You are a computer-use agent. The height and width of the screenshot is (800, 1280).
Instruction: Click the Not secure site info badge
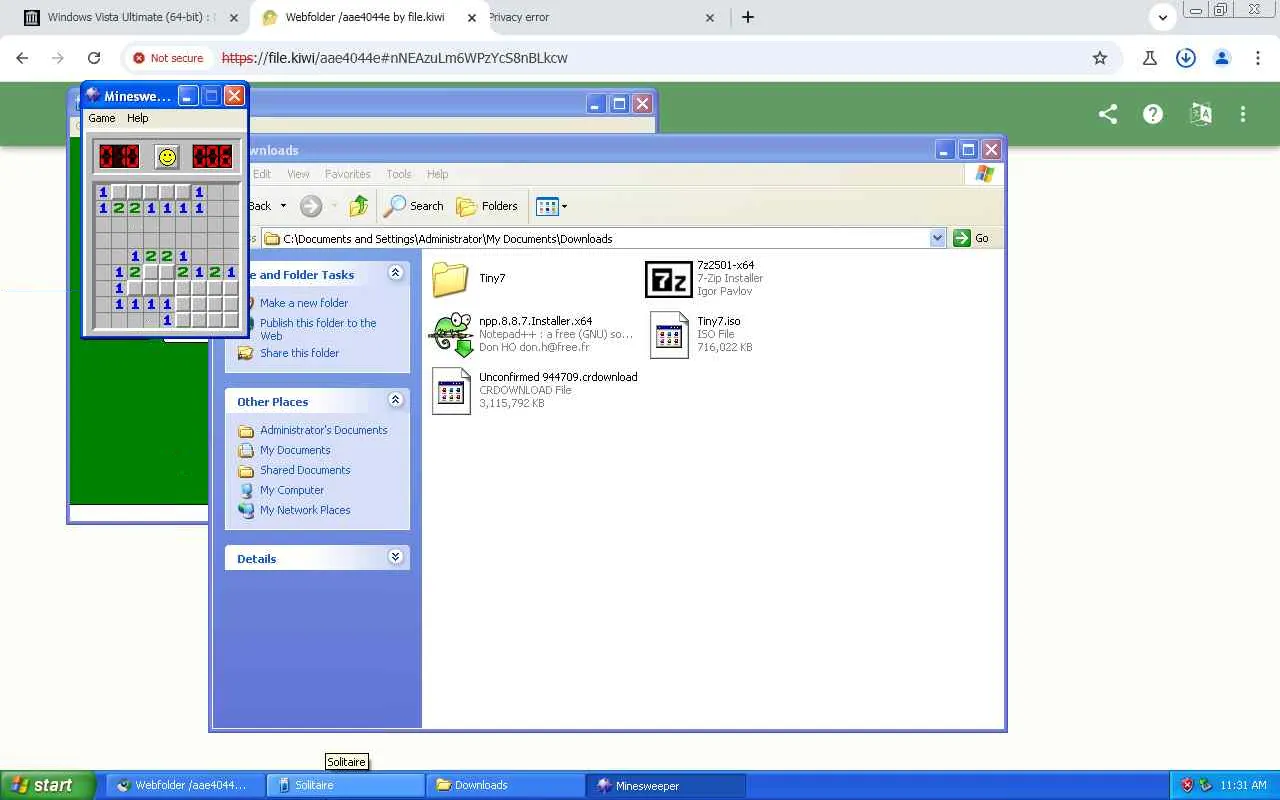(x=168, y=58)
